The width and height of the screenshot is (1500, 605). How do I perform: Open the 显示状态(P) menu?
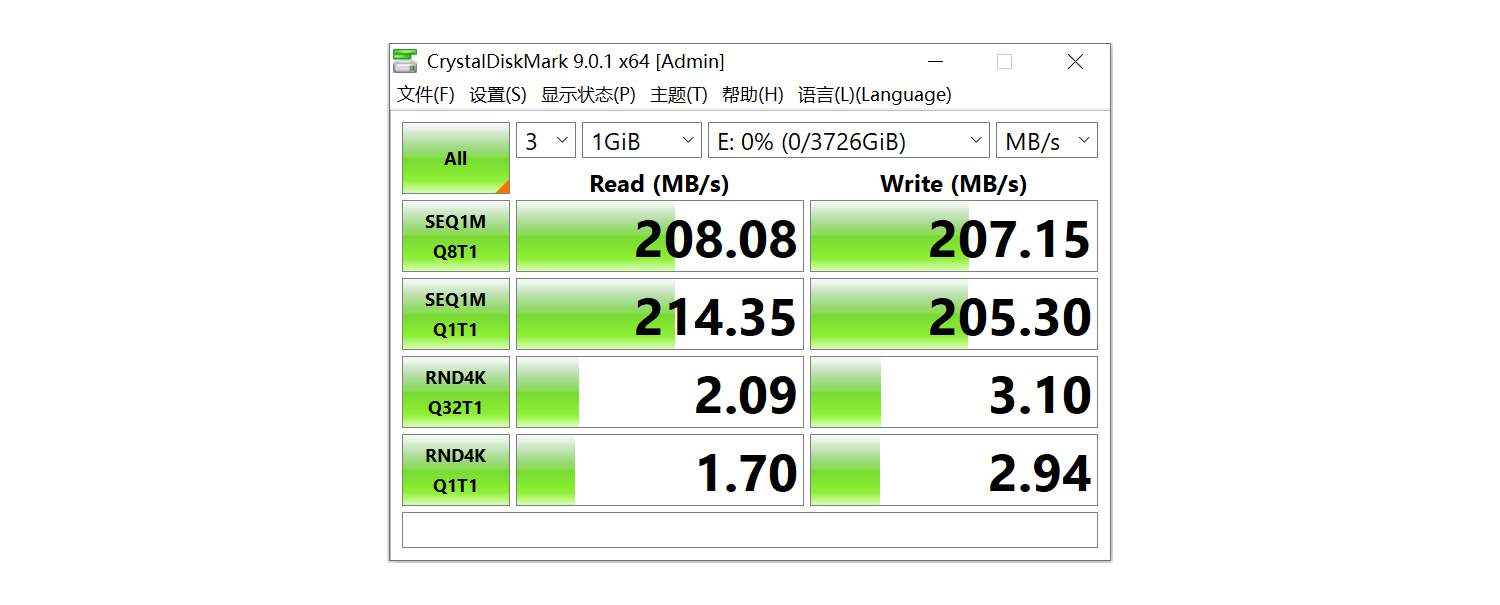tap(588, 95)
